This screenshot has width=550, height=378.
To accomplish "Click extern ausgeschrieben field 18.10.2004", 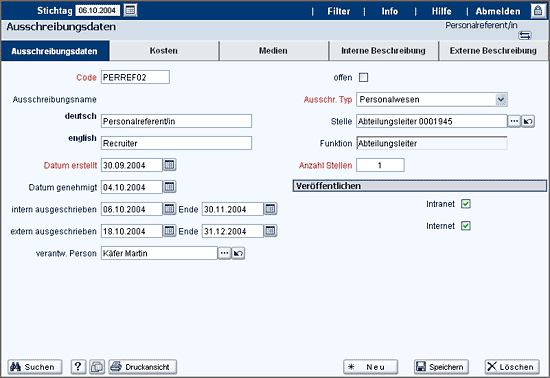I will pos(132,231).
